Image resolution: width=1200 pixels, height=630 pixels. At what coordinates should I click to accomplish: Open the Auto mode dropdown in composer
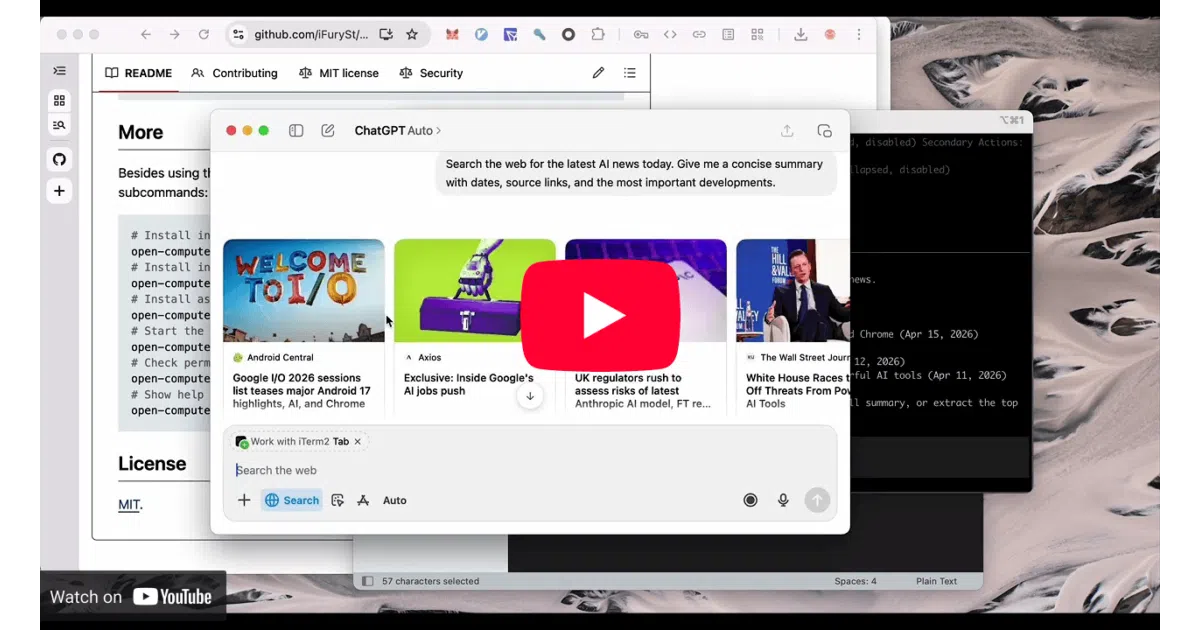394,500
